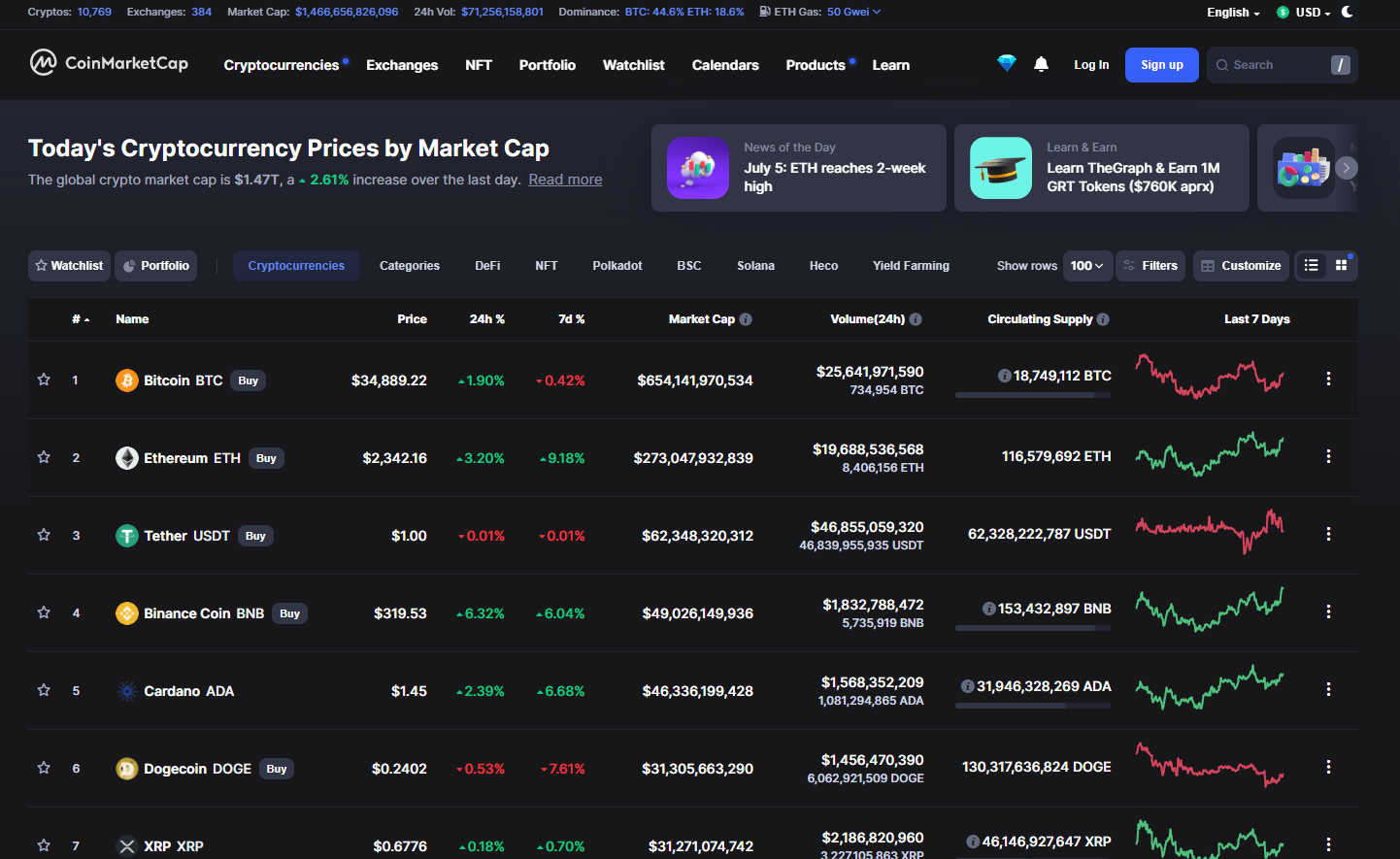The height and width of the screenshot is (859, 1400).
Task: Open the English language dropdown
Action: (x=1233, y=13)
